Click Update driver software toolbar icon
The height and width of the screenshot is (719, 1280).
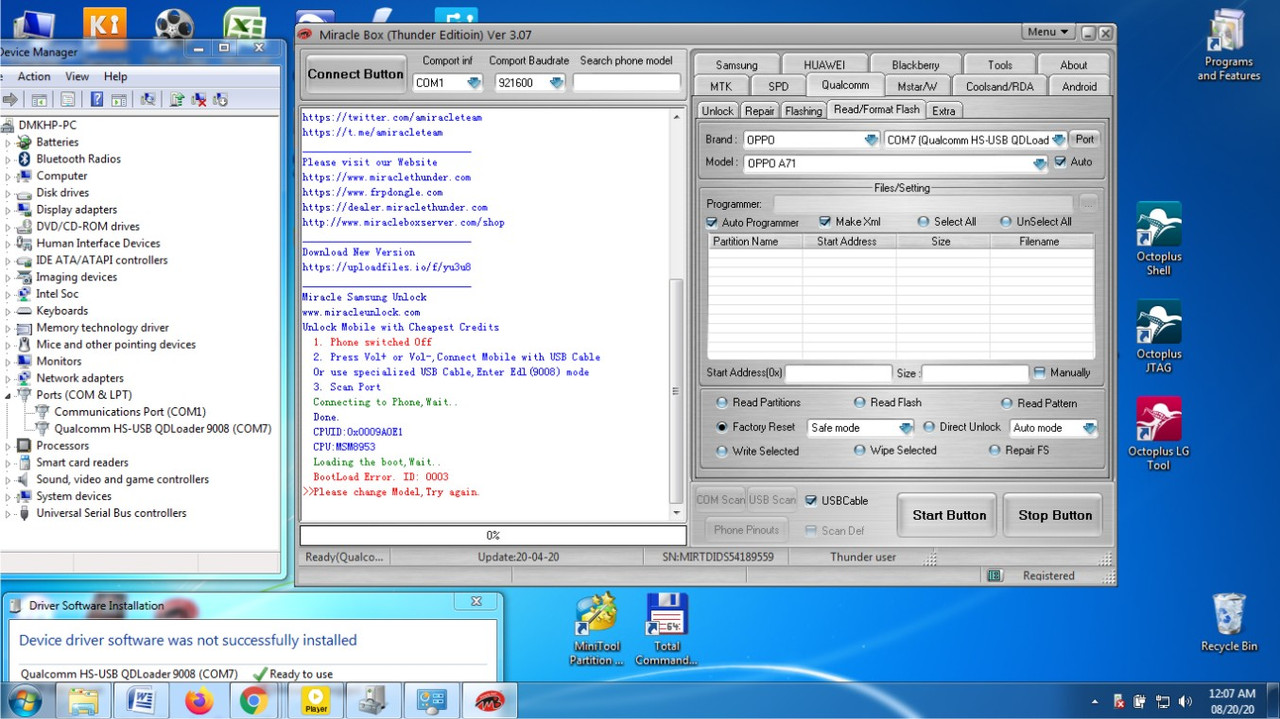coord(177,99)
